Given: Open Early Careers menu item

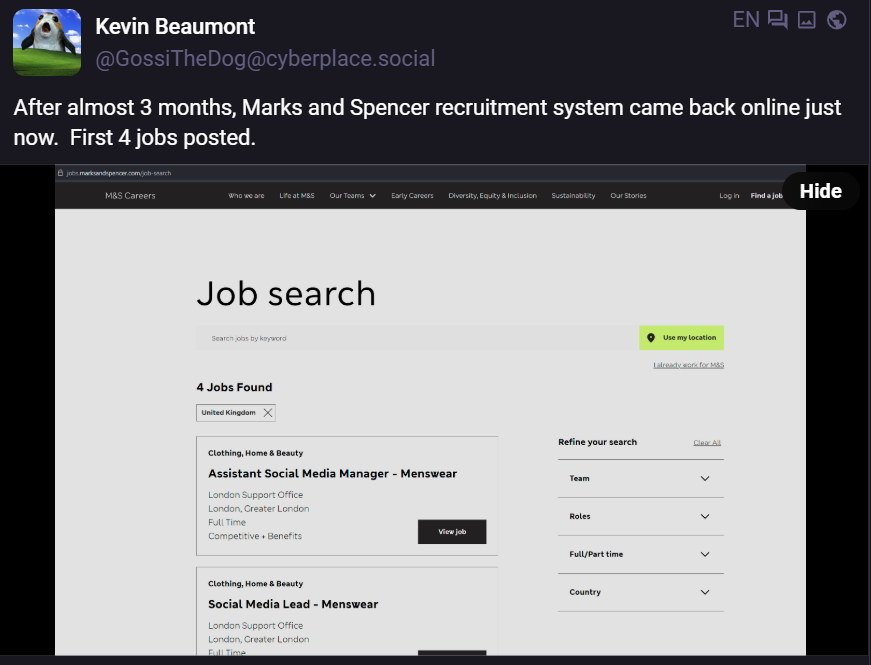Looking at the screenshot, I should [412, 196].
